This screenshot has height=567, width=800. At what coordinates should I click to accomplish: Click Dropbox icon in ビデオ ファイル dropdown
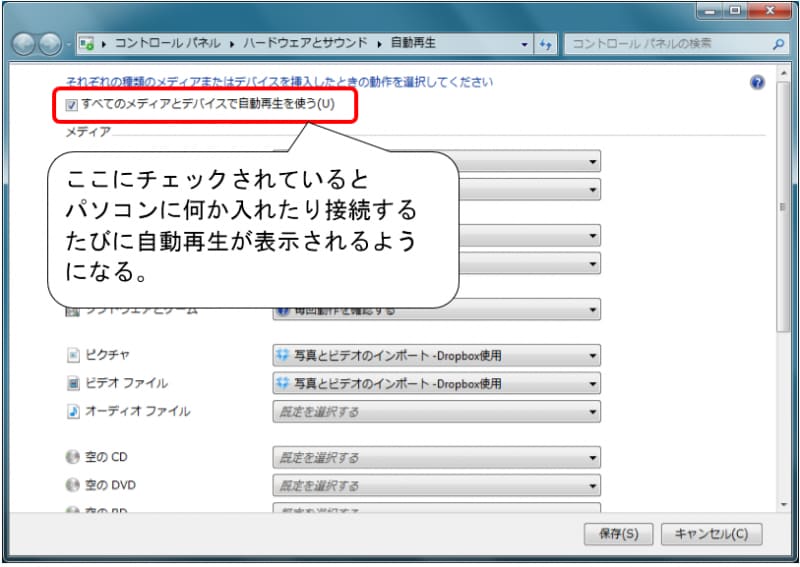tap(283, 383)
